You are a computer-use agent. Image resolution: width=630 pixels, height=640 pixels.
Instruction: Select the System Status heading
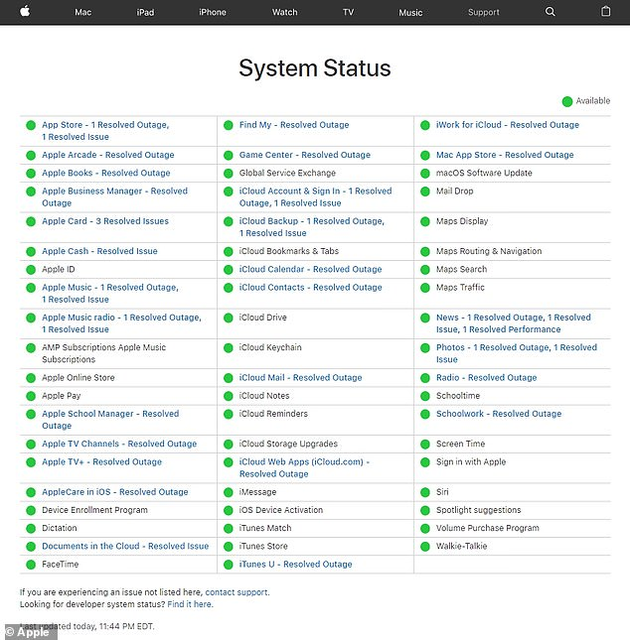(315, 68)
